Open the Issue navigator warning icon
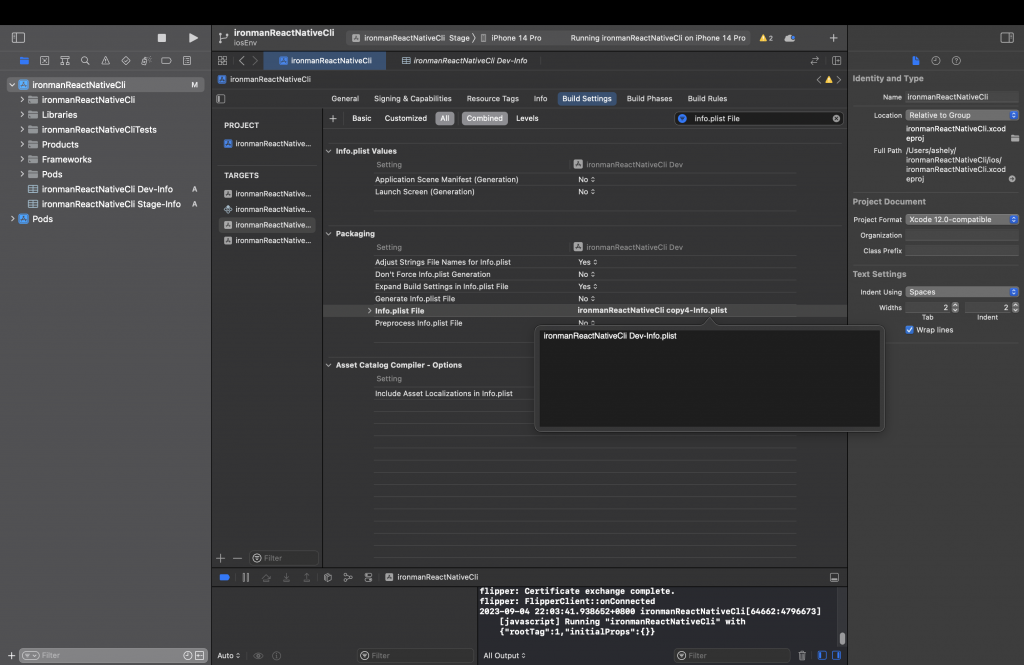1024x665 pixels. pos(106,61)
